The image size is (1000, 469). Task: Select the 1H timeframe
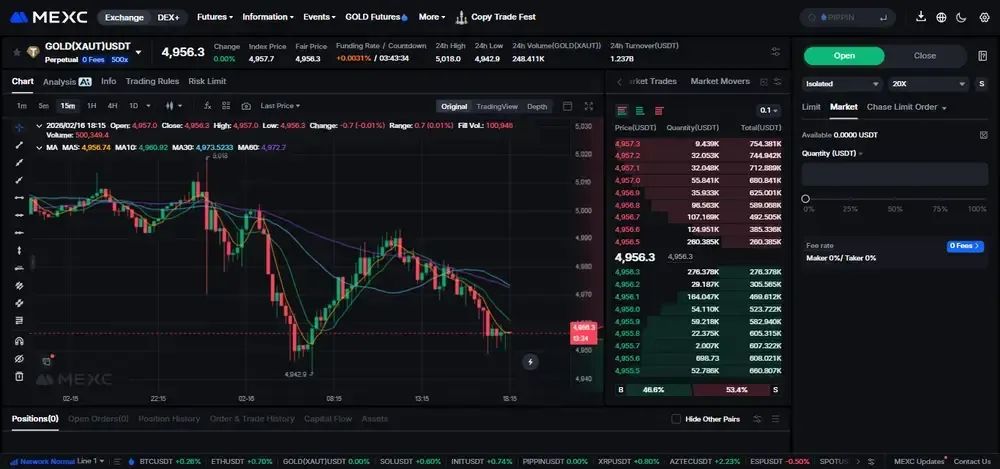click(92, 106)
